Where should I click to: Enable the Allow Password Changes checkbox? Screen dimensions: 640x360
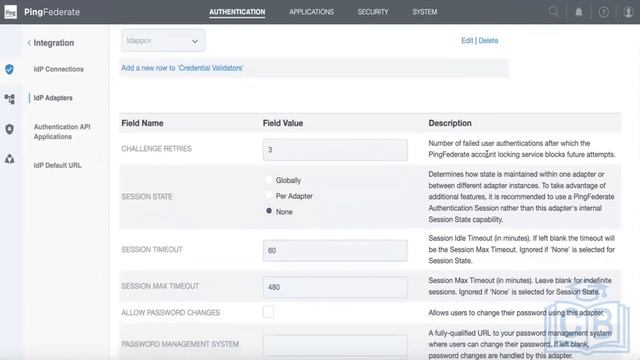(x=268, y=312)
